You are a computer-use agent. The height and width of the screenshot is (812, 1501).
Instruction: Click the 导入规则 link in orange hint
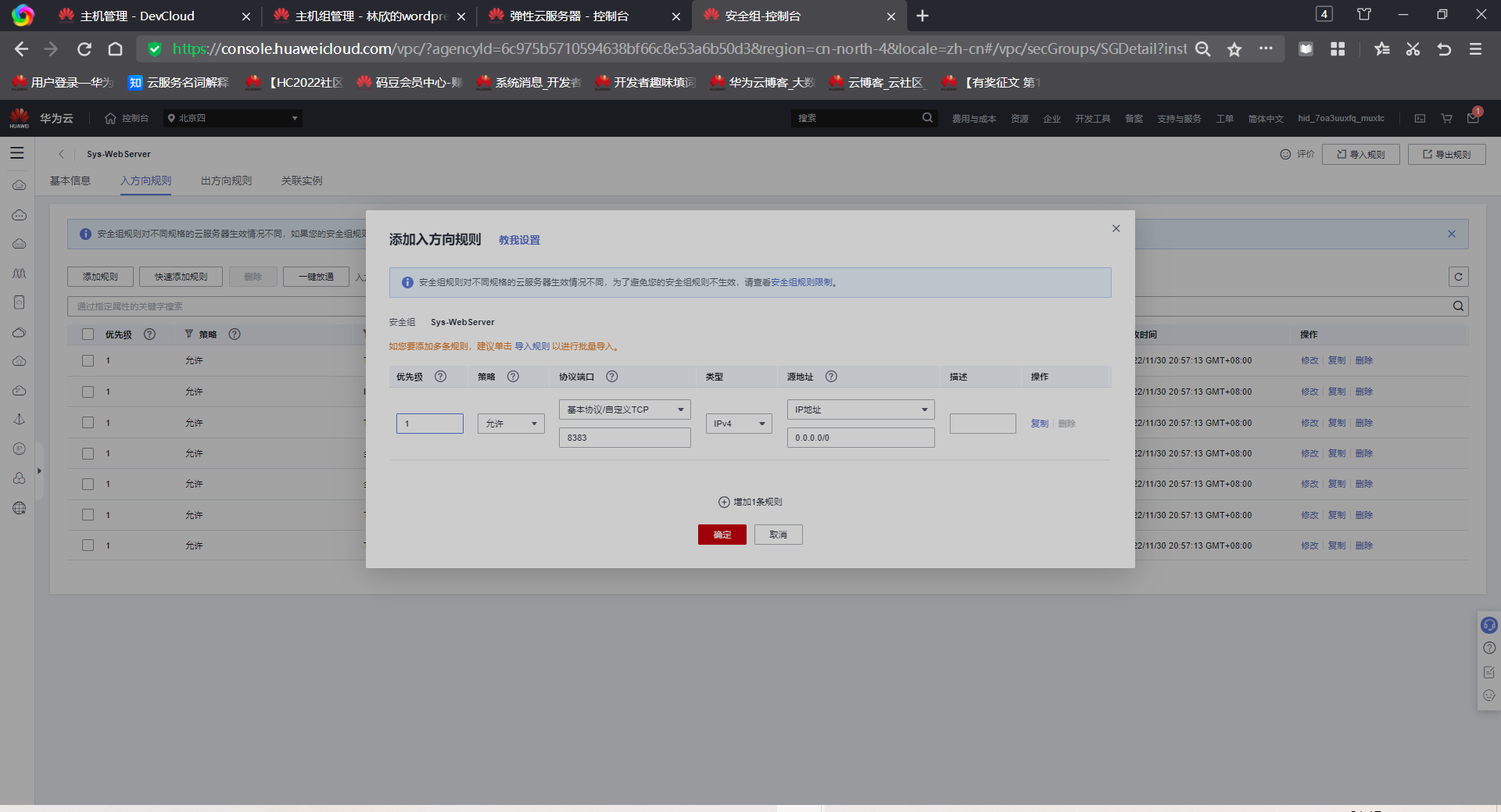click(532, 346)
